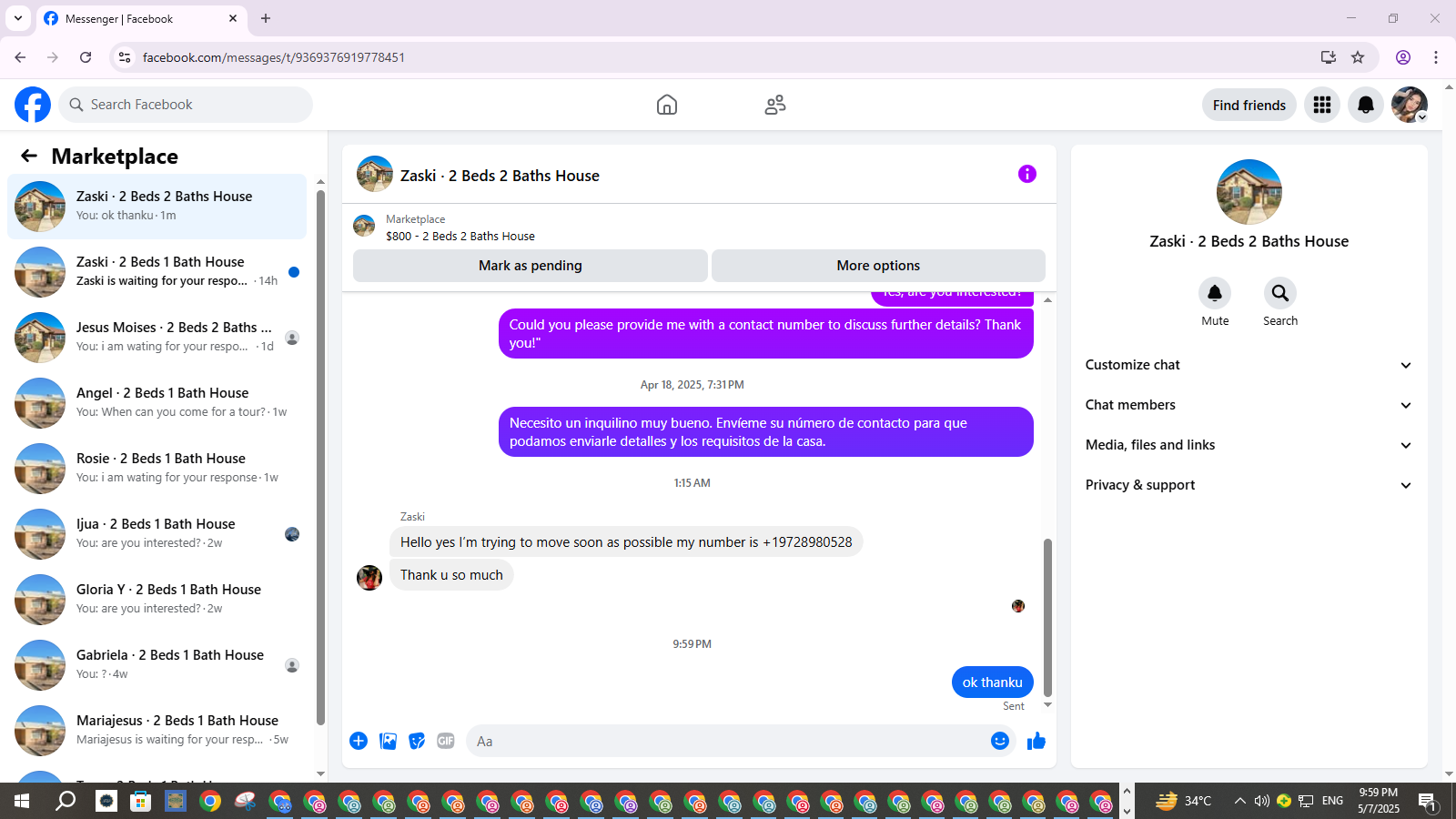Open Jesus Moises 2 Beds 2 Baths chat
The height and width of the screenshot is (819, 1456).
coord(157,338)
